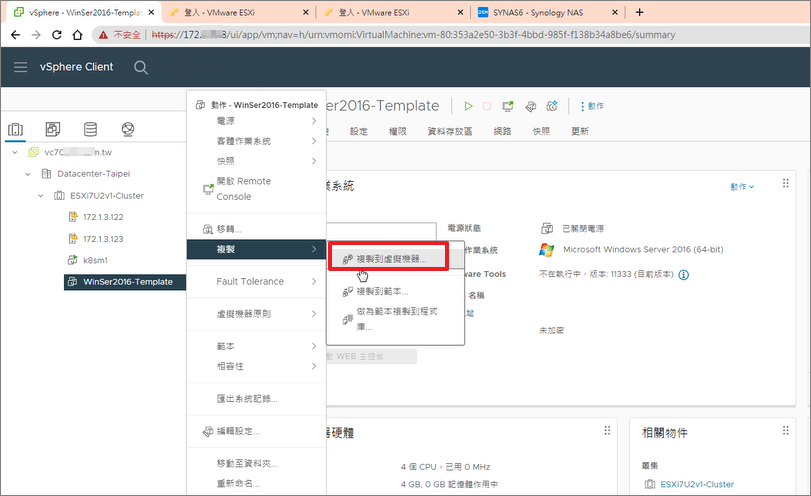Collapse the vCenter root tree node
This screenshot has width=811, height=496.
[x=15, y=152]
